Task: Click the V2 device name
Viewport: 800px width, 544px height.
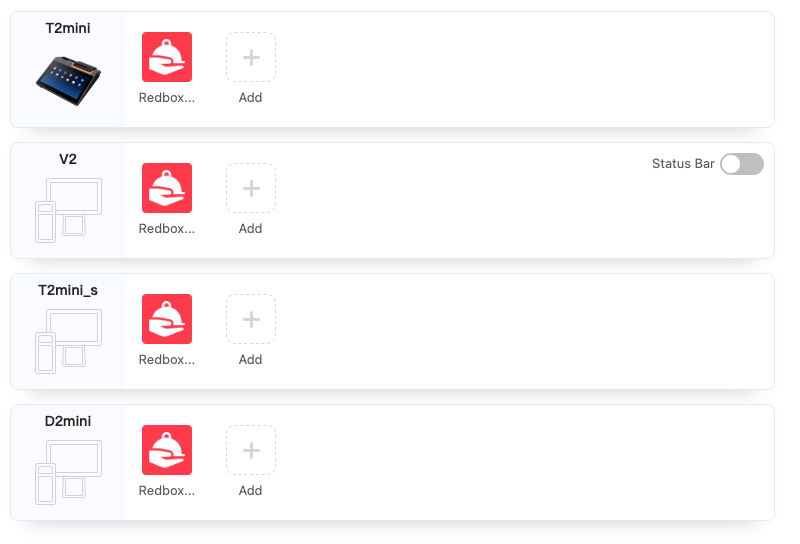Action: click(x=68, y=159)
